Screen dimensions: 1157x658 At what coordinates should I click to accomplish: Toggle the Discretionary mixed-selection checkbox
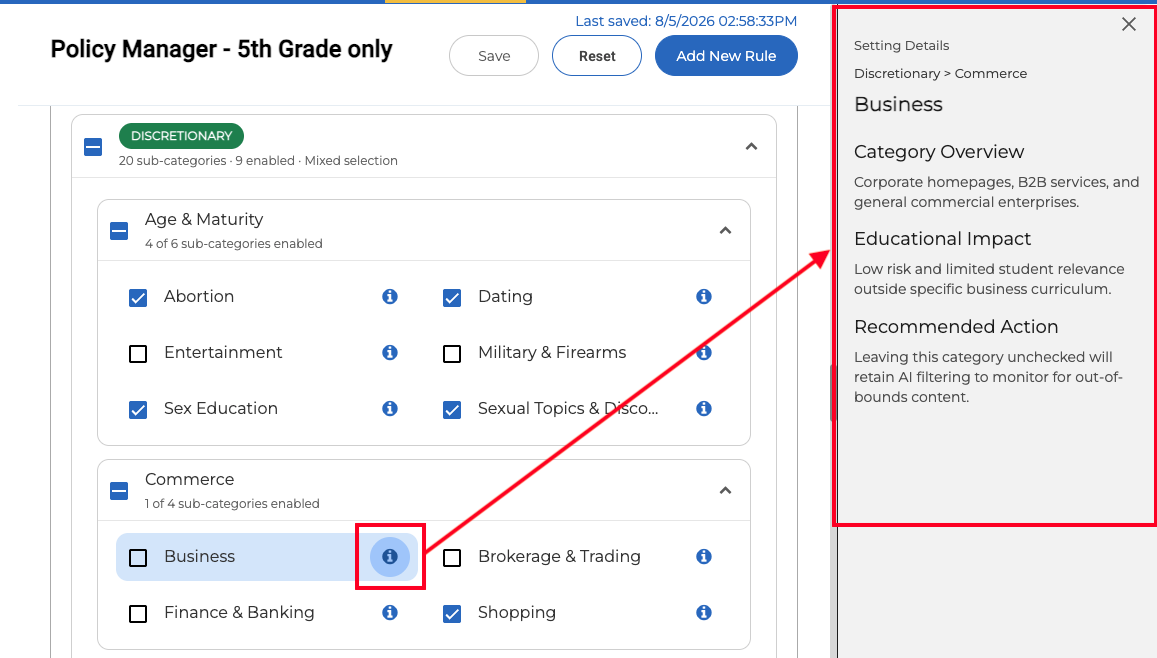click(93, 147)
